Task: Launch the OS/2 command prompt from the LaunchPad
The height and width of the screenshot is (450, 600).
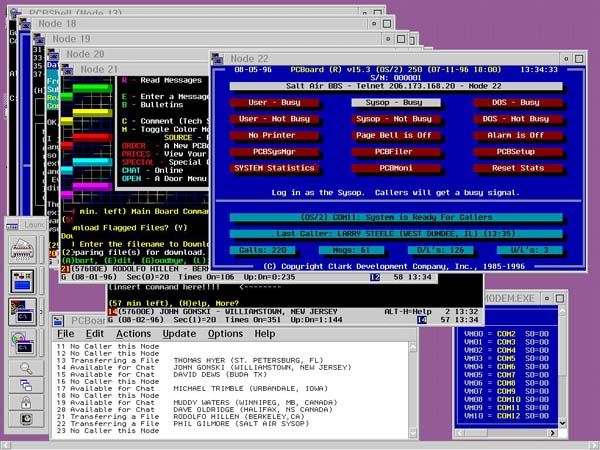Action: (x=23, y=312)
